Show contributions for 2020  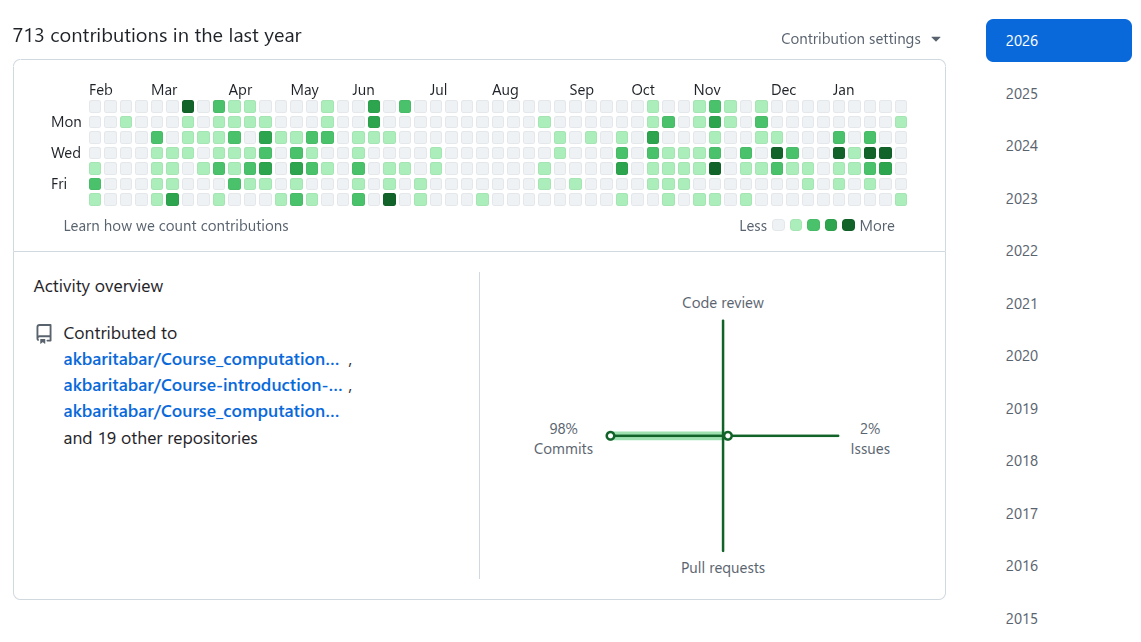[x=1022, y=356]
